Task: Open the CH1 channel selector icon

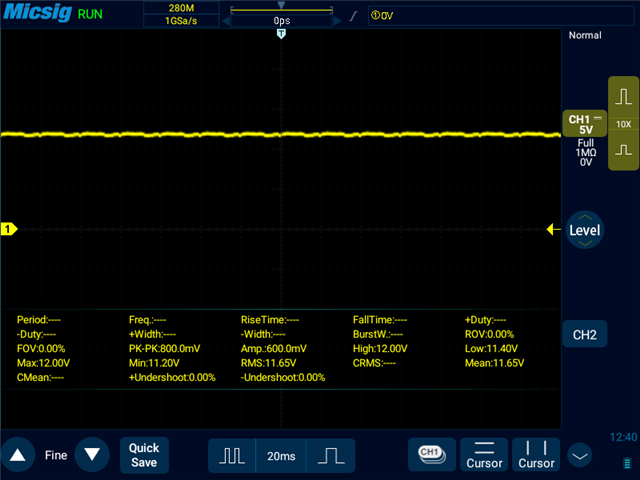Action: coord(432,455)
